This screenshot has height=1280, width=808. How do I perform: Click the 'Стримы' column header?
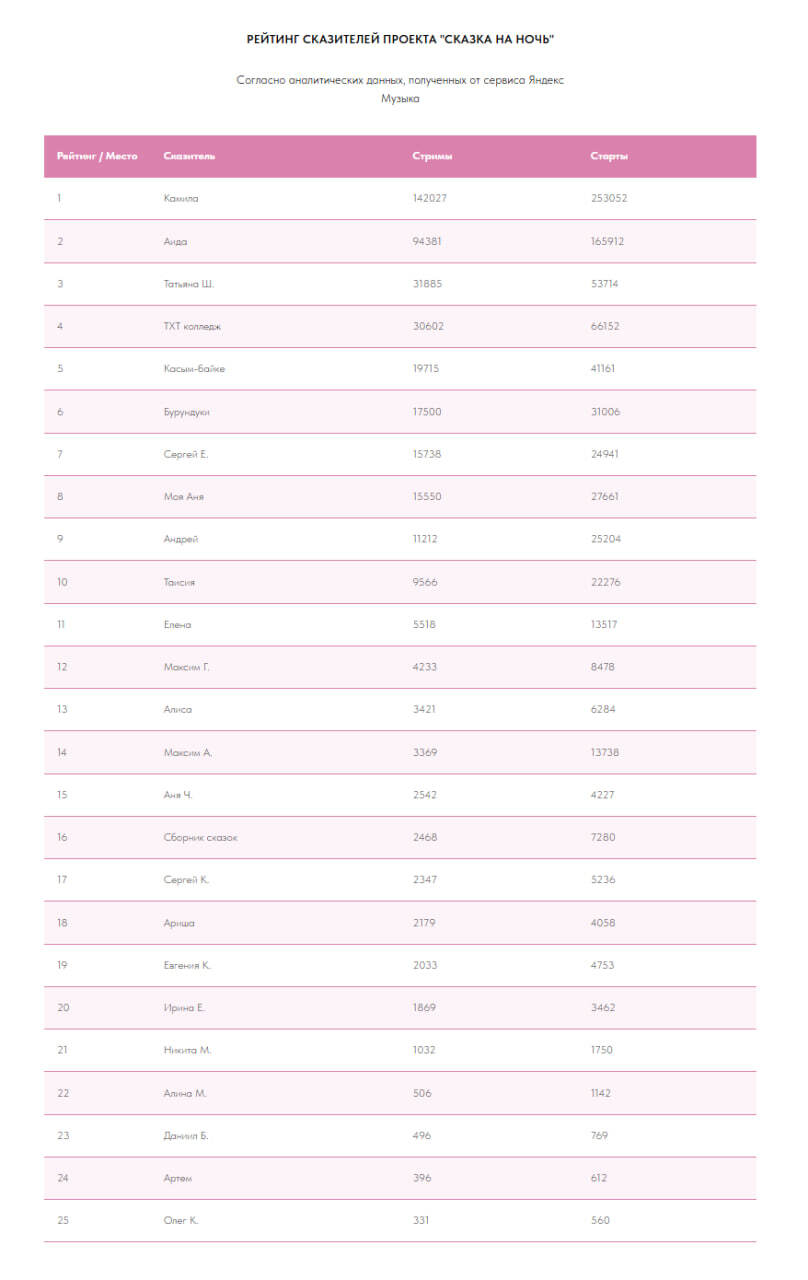[433, 156]
